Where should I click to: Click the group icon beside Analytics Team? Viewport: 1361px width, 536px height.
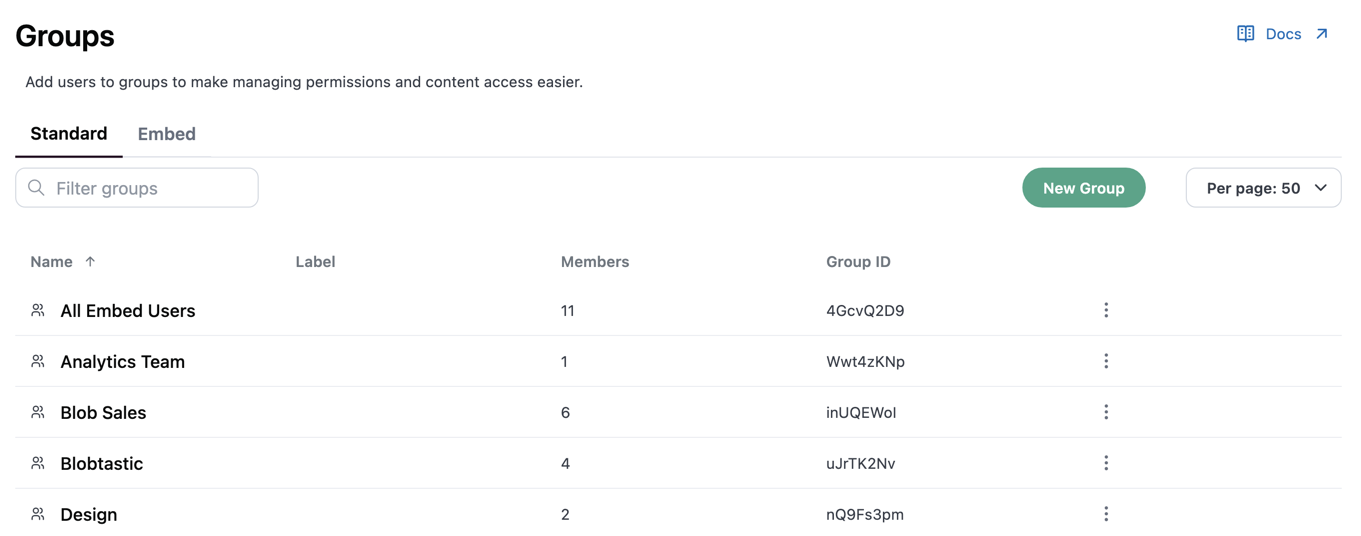[x=38, y=361]
